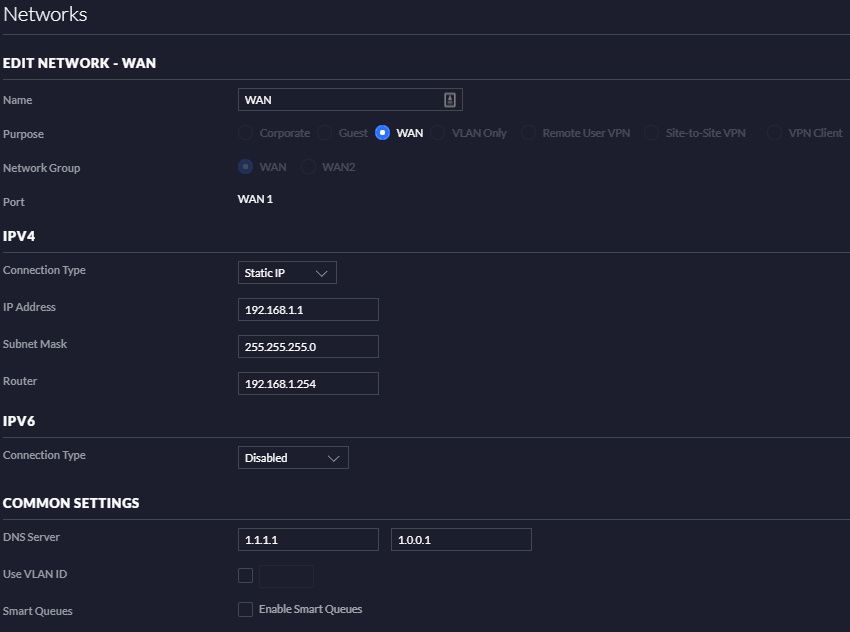Select the Guest purpose radio button
850x632 pixels.
click(325, 133)
